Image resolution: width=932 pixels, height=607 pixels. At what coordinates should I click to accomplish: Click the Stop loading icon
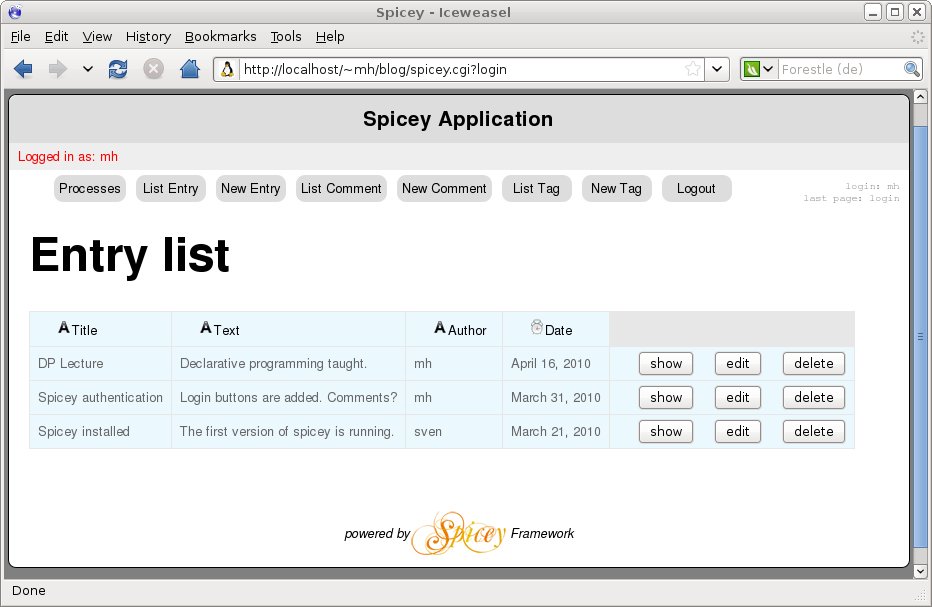[x=153, y=69]
